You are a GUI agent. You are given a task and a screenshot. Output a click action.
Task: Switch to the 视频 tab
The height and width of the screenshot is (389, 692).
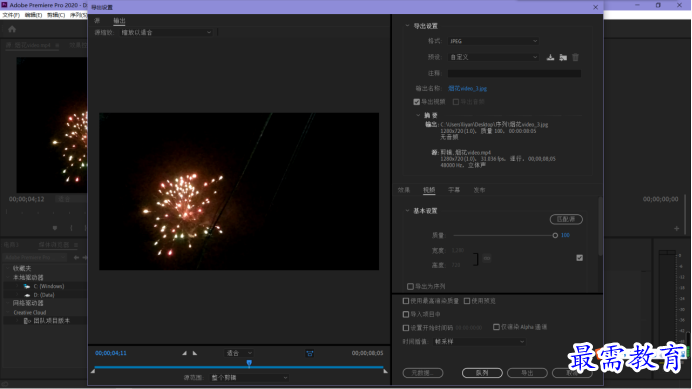pos(429,190)
